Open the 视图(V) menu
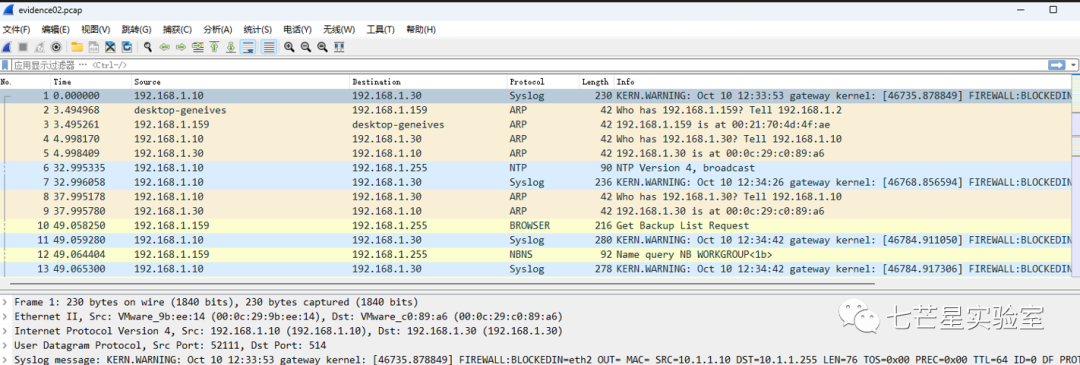The height and width of the screenshot is (365, 1080). pyautogui.click(x=96, y=30)
